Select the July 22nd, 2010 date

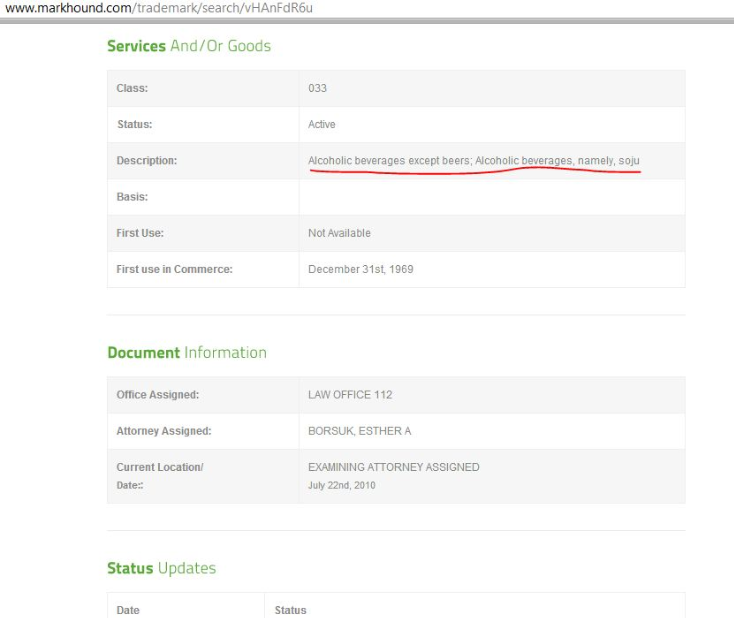coord(342,484)
